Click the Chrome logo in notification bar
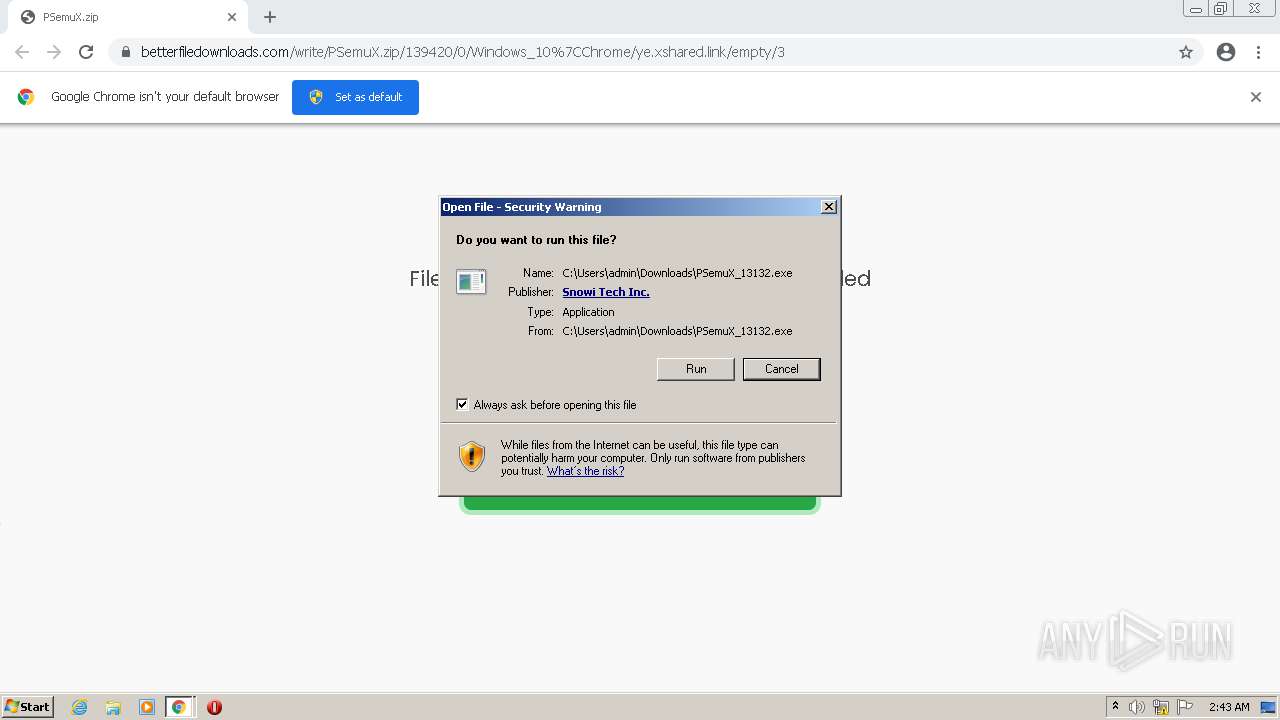1280x720 pixels. click(x=26, y=97)
